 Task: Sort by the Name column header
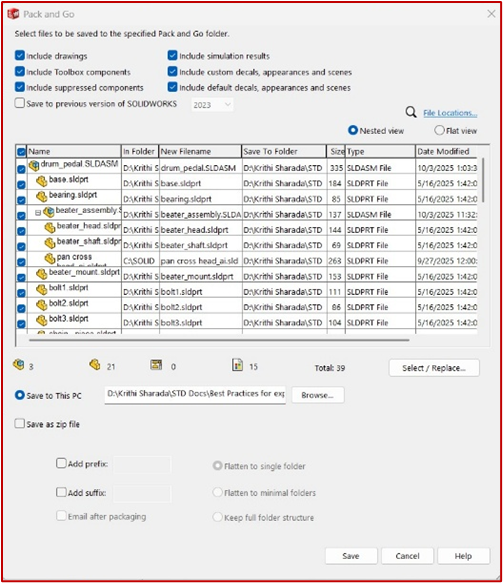[74, 151]
